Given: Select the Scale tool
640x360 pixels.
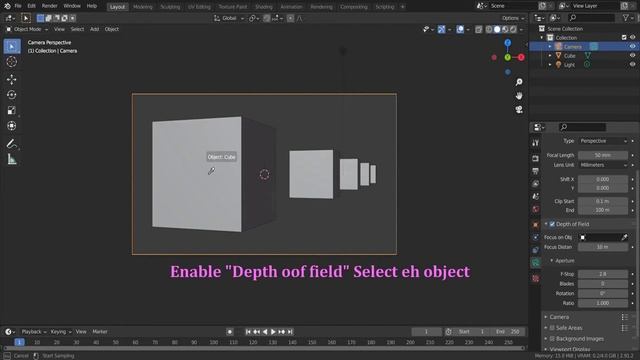Looking at the screenshot, I should click(x=12, y=110).
